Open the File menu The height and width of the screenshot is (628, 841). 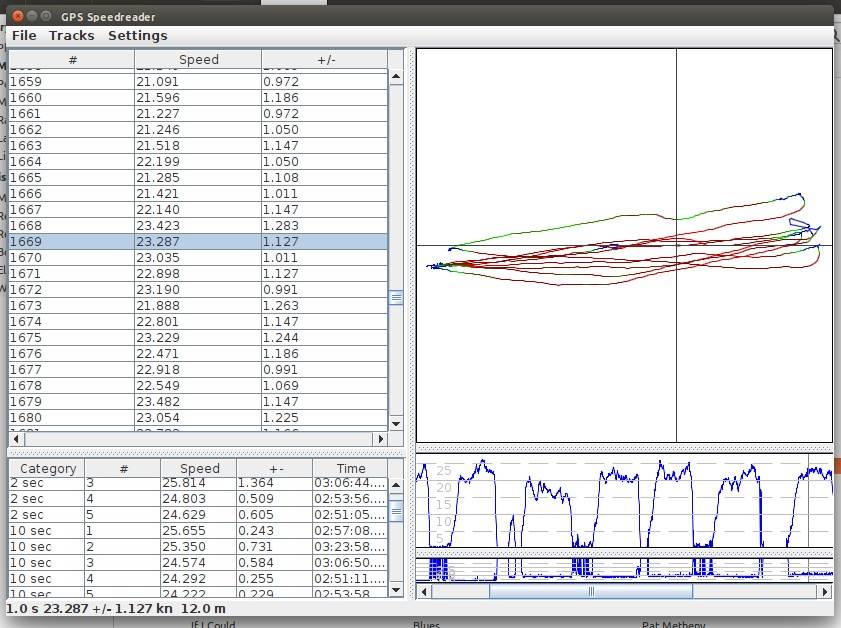pos(24,35)
